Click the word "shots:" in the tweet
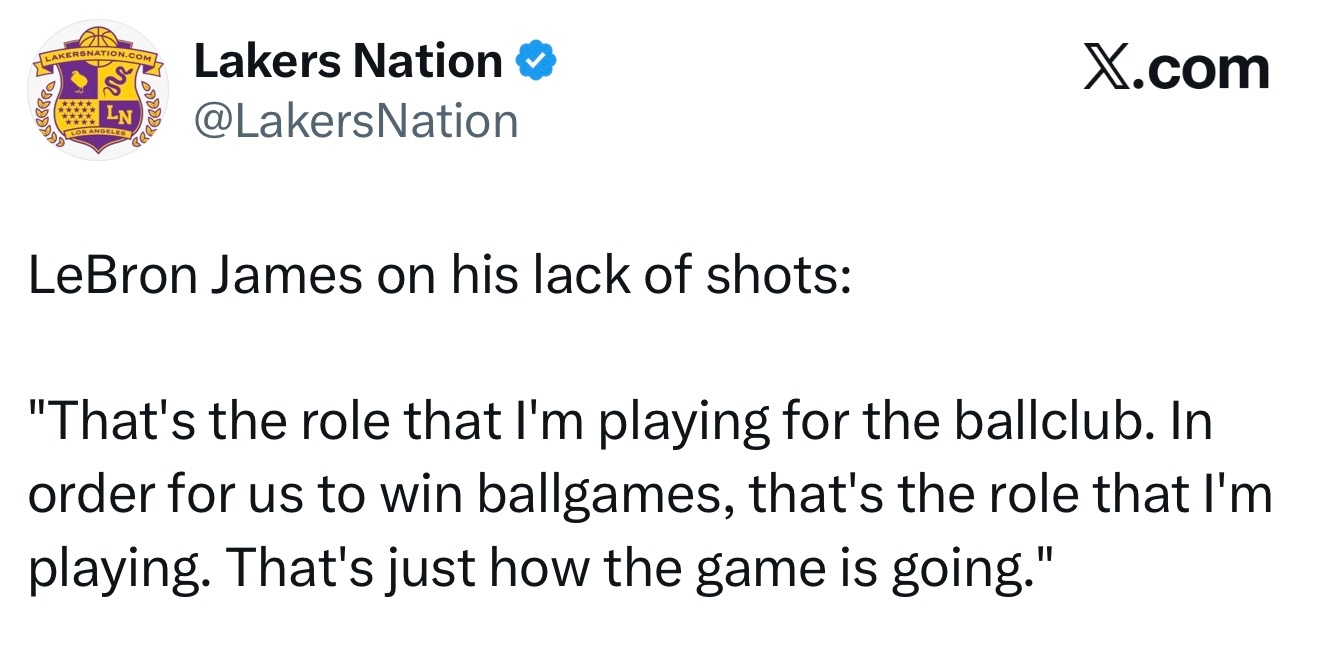 pos(779,276)
